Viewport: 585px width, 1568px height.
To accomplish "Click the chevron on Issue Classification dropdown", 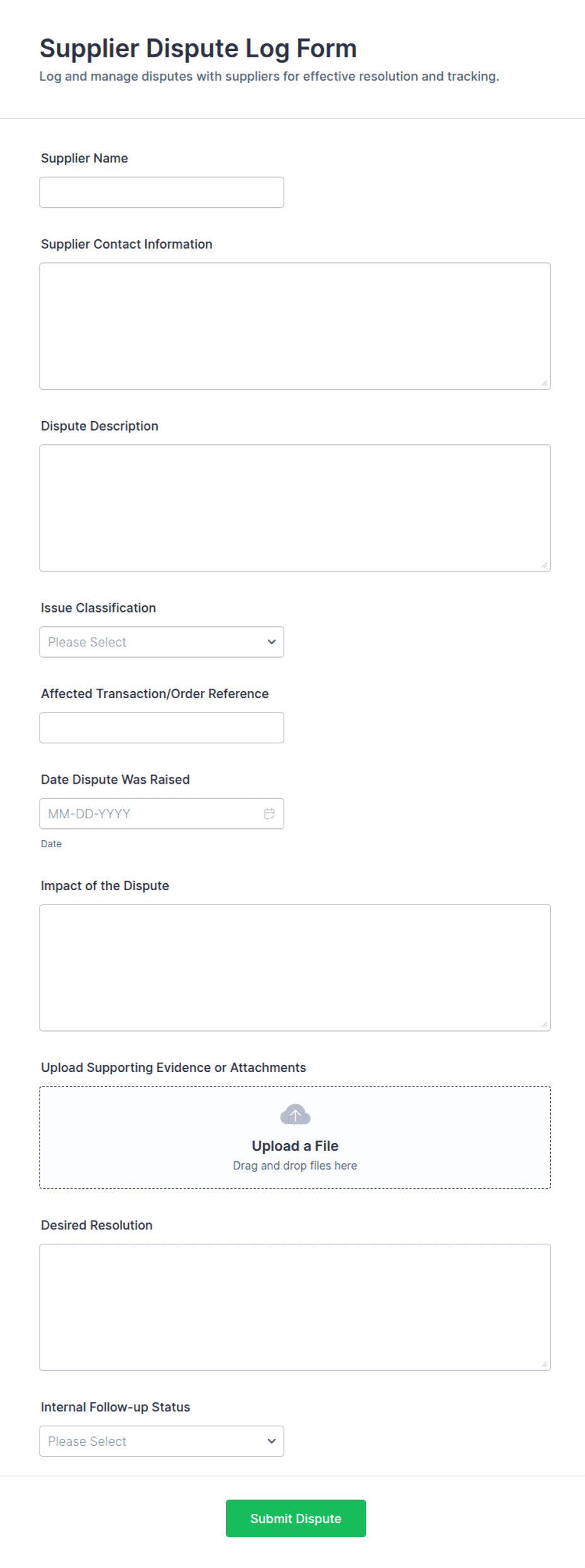I will [272, 641].
